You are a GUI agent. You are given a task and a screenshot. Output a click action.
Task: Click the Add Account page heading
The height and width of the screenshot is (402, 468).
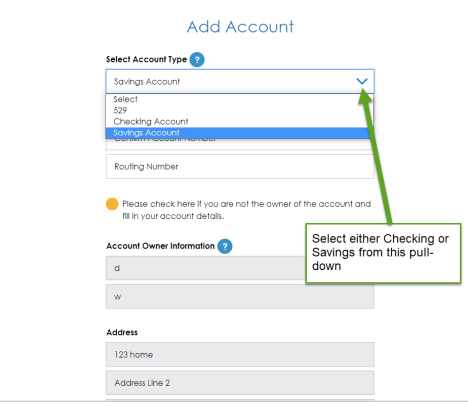point(240,27)
